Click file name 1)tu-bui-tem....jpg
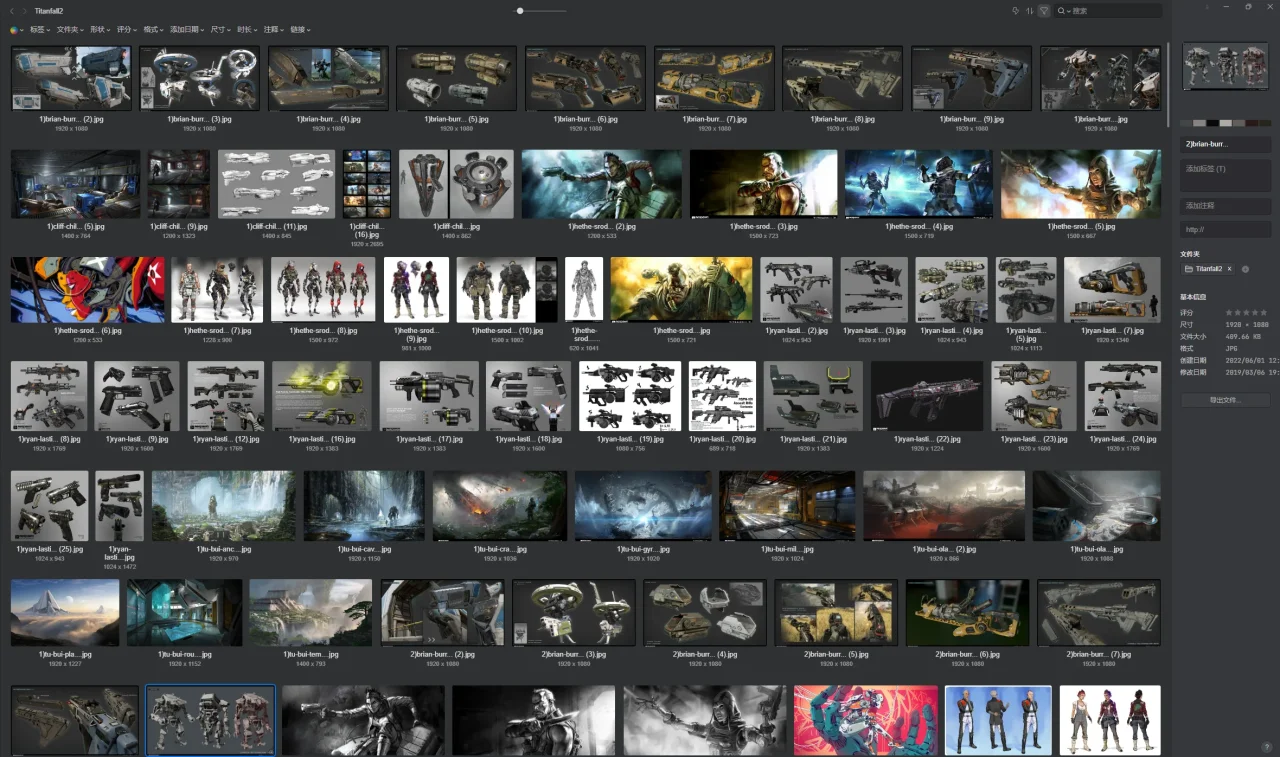1280x757 pixels. [x=310, y=654]
